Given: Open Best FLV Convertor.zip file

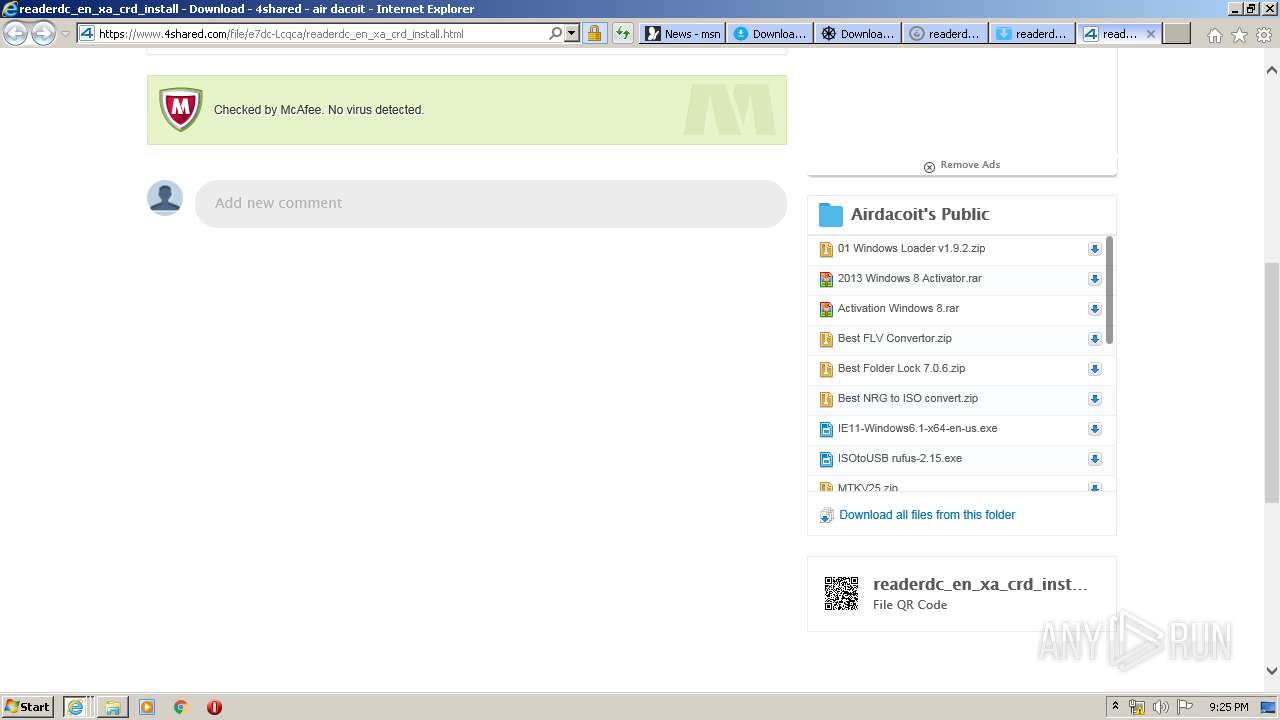Looking at the screenshot, I should [x=895, y=338].
